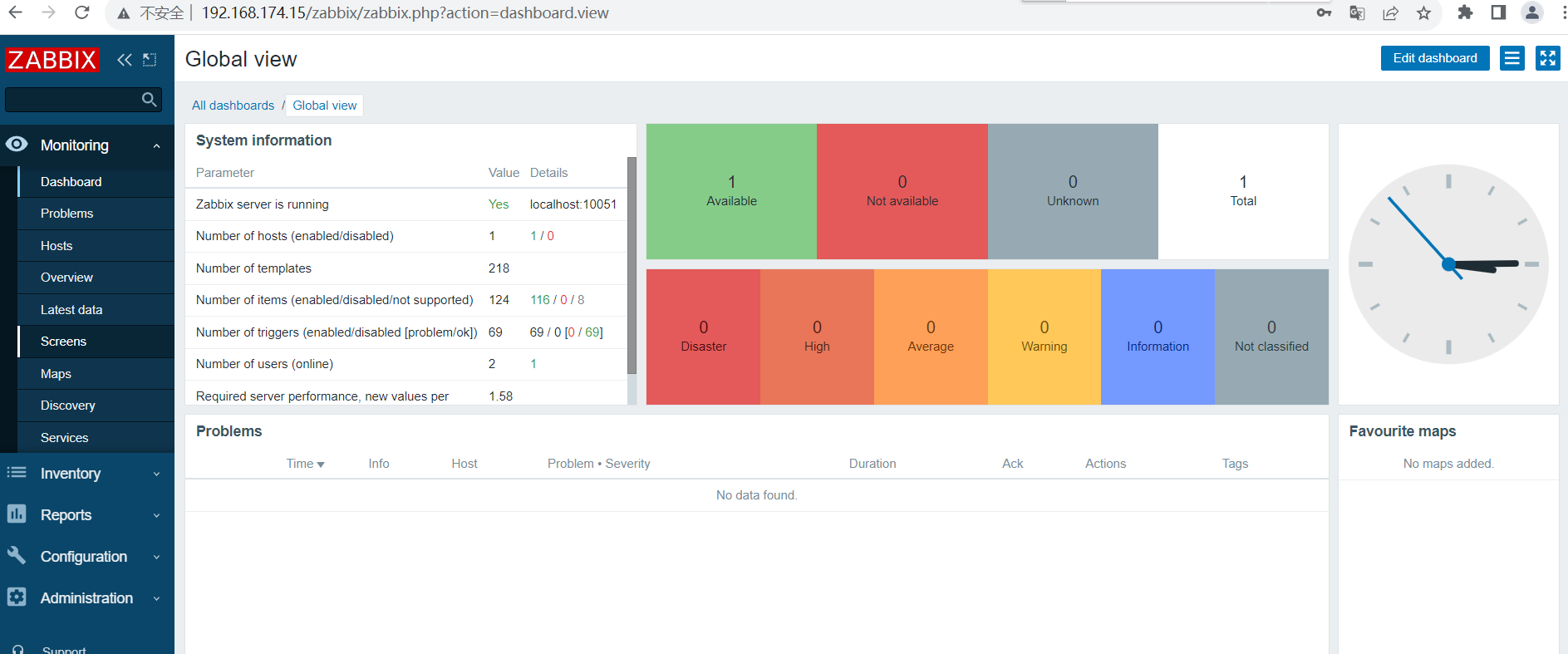Open Problems in Monitoring menu
The width and height of the screenshot is (1568, 654).
click(96, 214)
